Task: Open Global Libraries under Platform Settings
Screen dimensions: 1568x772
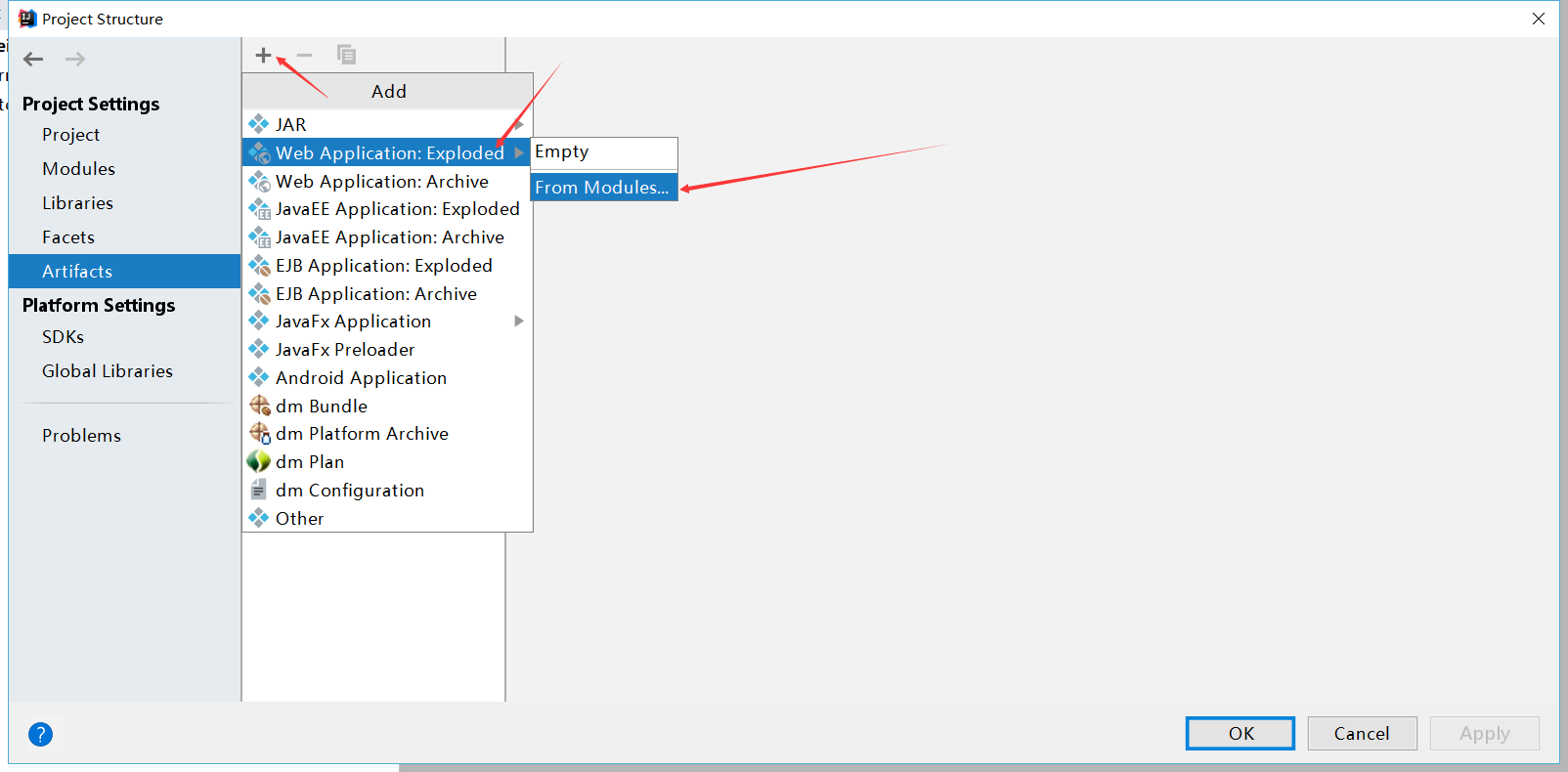Action: click(124, 371)
